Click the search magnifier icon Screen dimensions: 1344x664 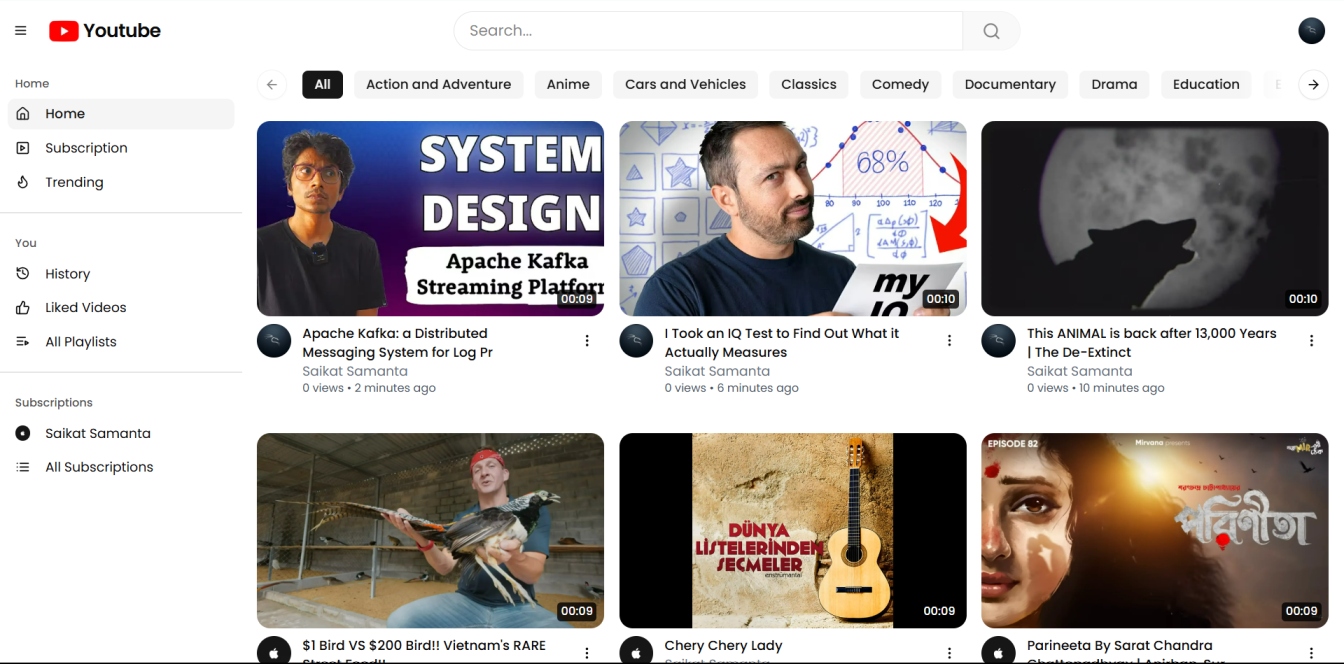tap(991, 31)
